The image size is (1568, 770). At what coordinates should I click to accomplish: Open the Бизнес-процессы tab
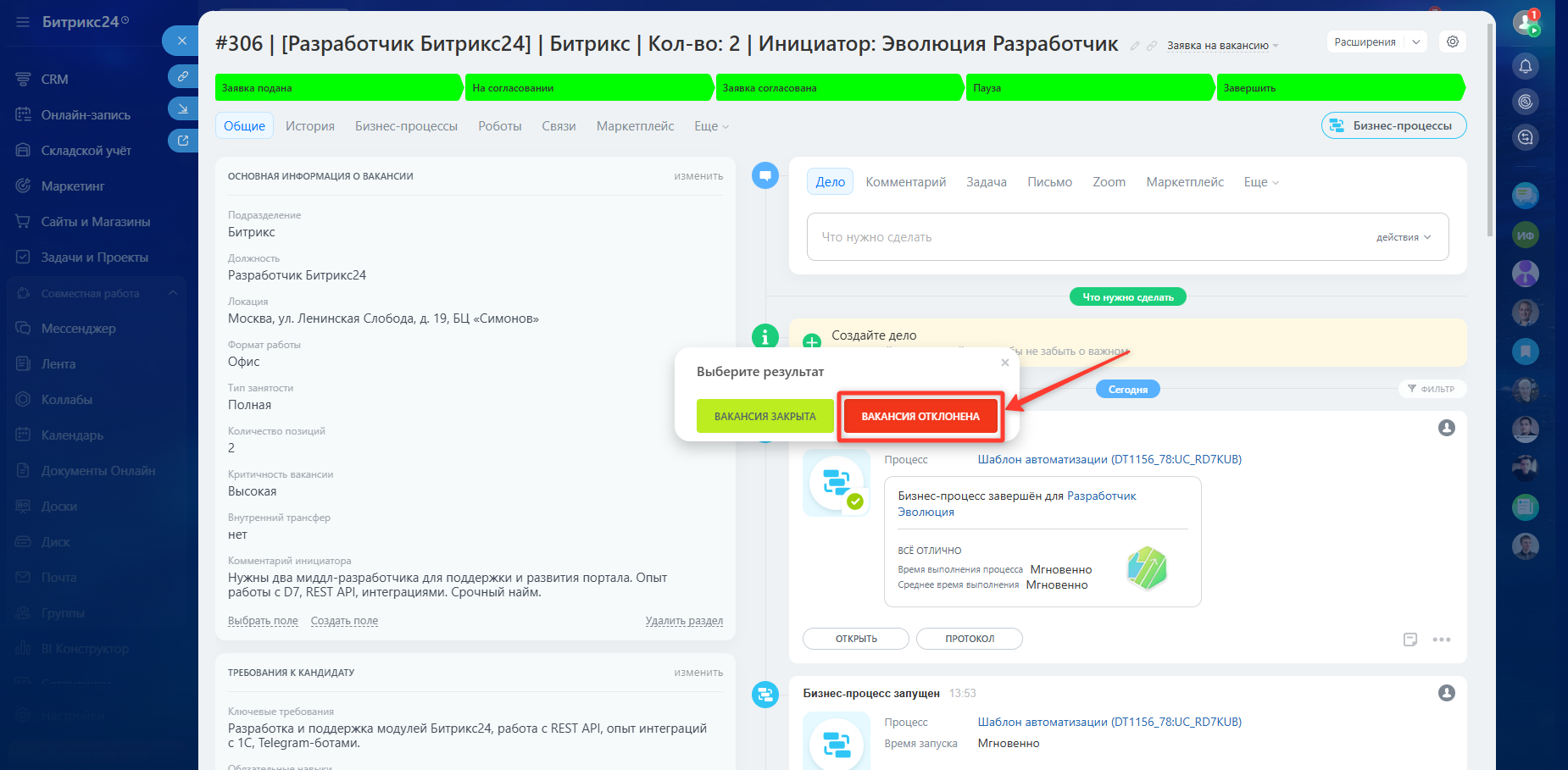pos(406,126)
